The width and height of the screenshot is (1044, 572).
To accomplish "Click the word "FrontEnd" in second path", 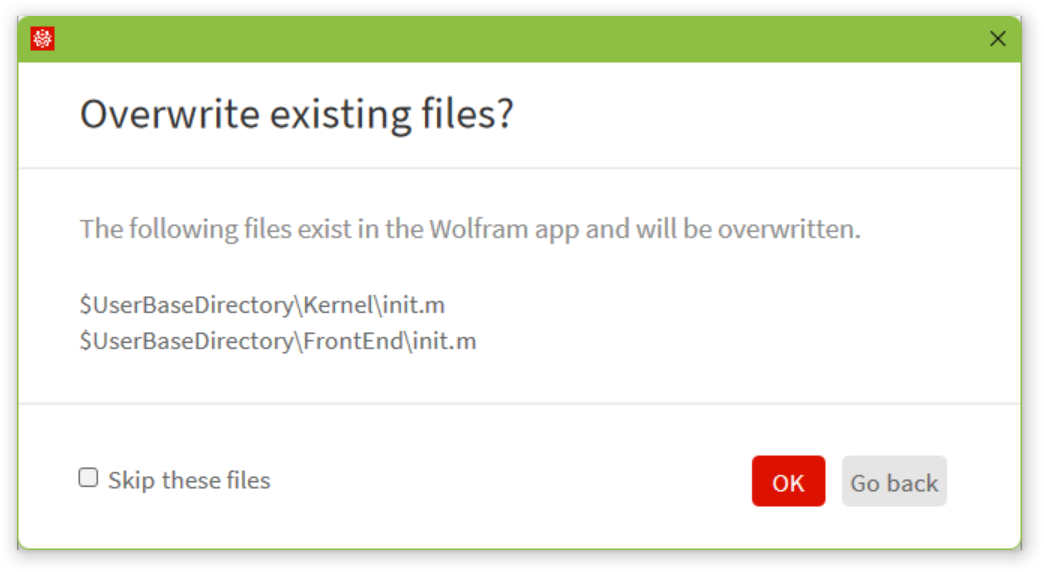I will tap(351, 341).
